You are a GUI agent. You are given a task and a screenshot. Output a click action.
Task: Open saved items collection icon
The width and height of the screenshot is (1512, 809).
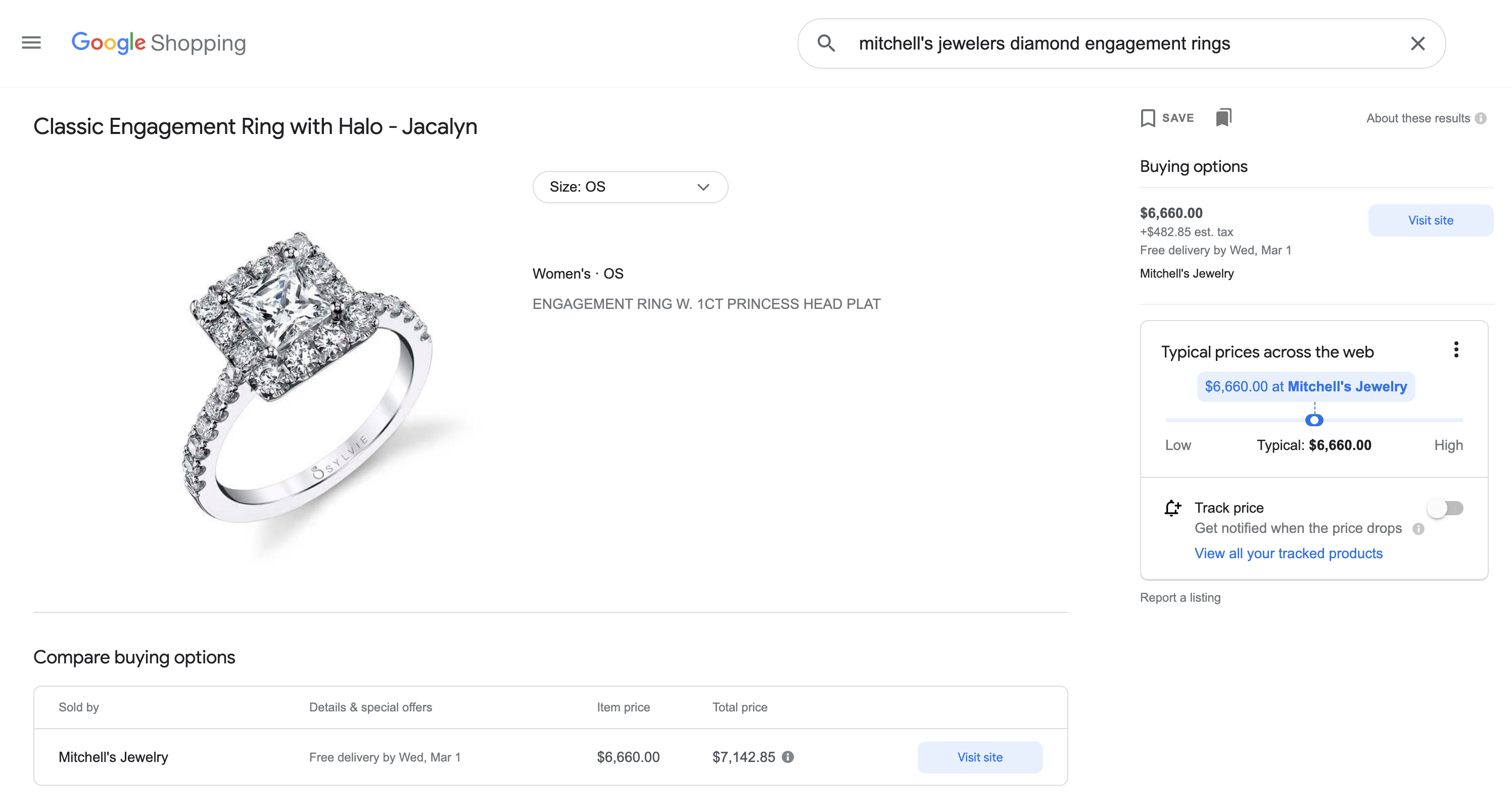tap(1223, 117)
